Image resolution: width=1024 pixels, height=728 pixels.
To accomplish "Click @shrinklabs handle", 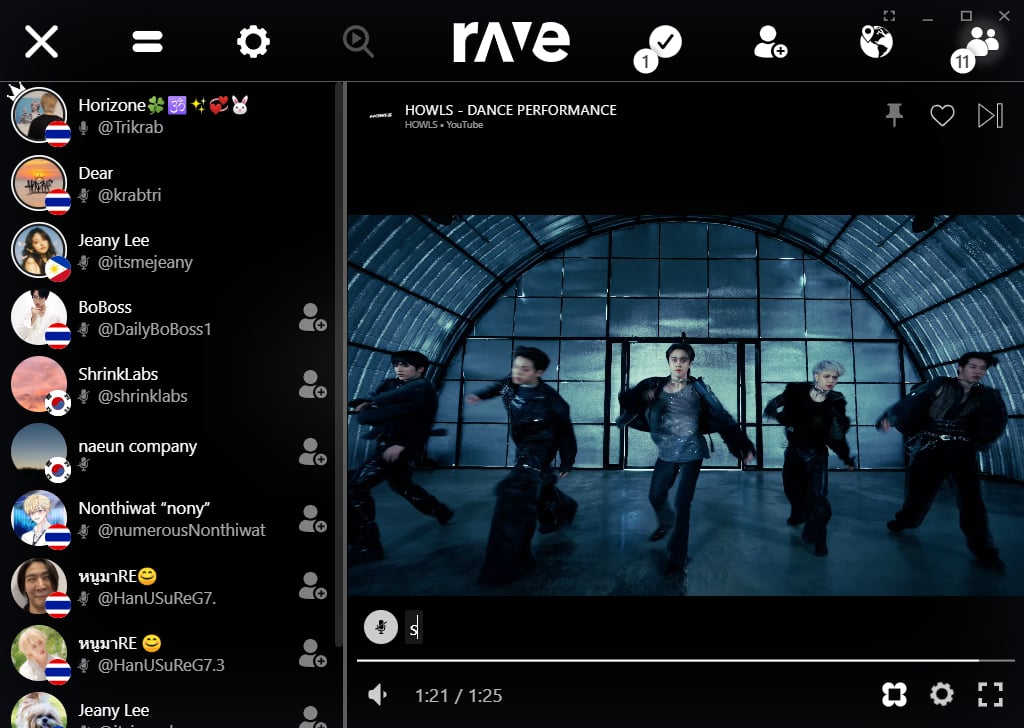I will pos(142,396).
